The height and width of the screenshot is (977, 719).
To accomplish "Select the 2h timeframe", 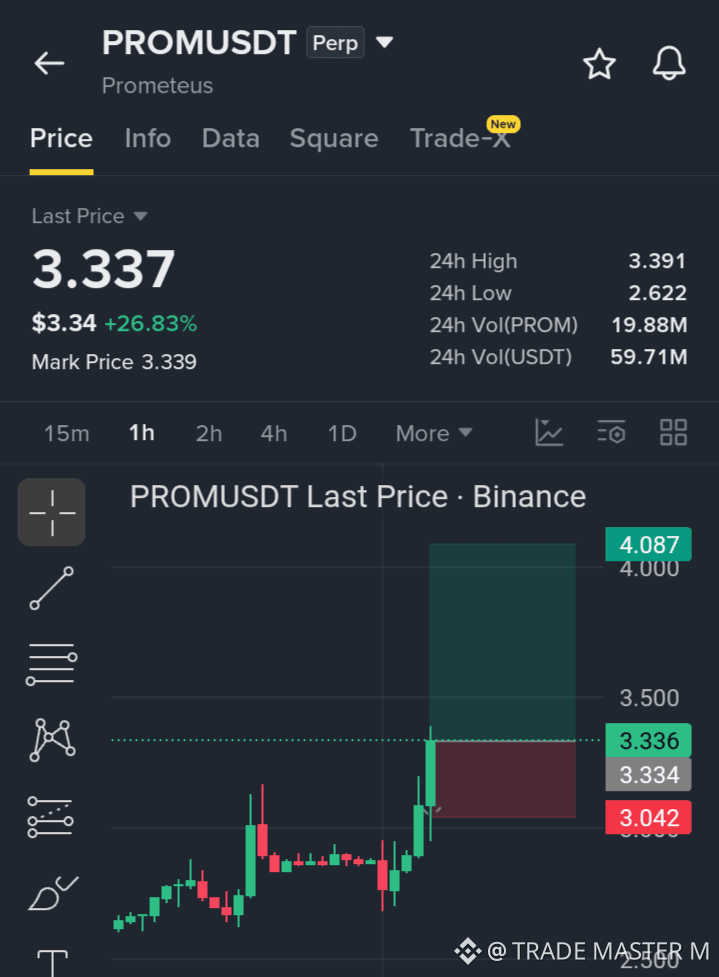I will 209,433.
